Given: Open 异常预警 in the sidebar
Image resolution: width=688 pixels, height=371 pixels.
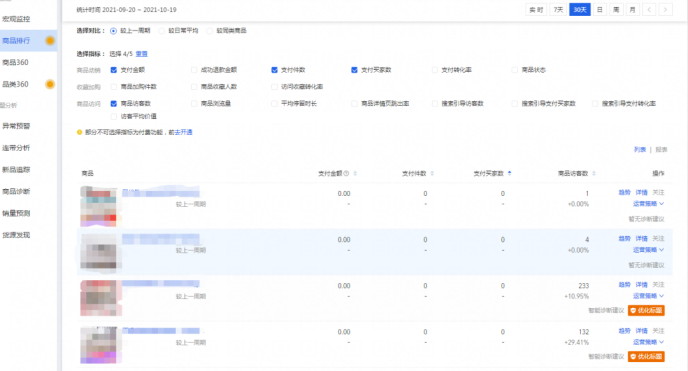Looking at the screenshot, I should click(x=16, y=126).
